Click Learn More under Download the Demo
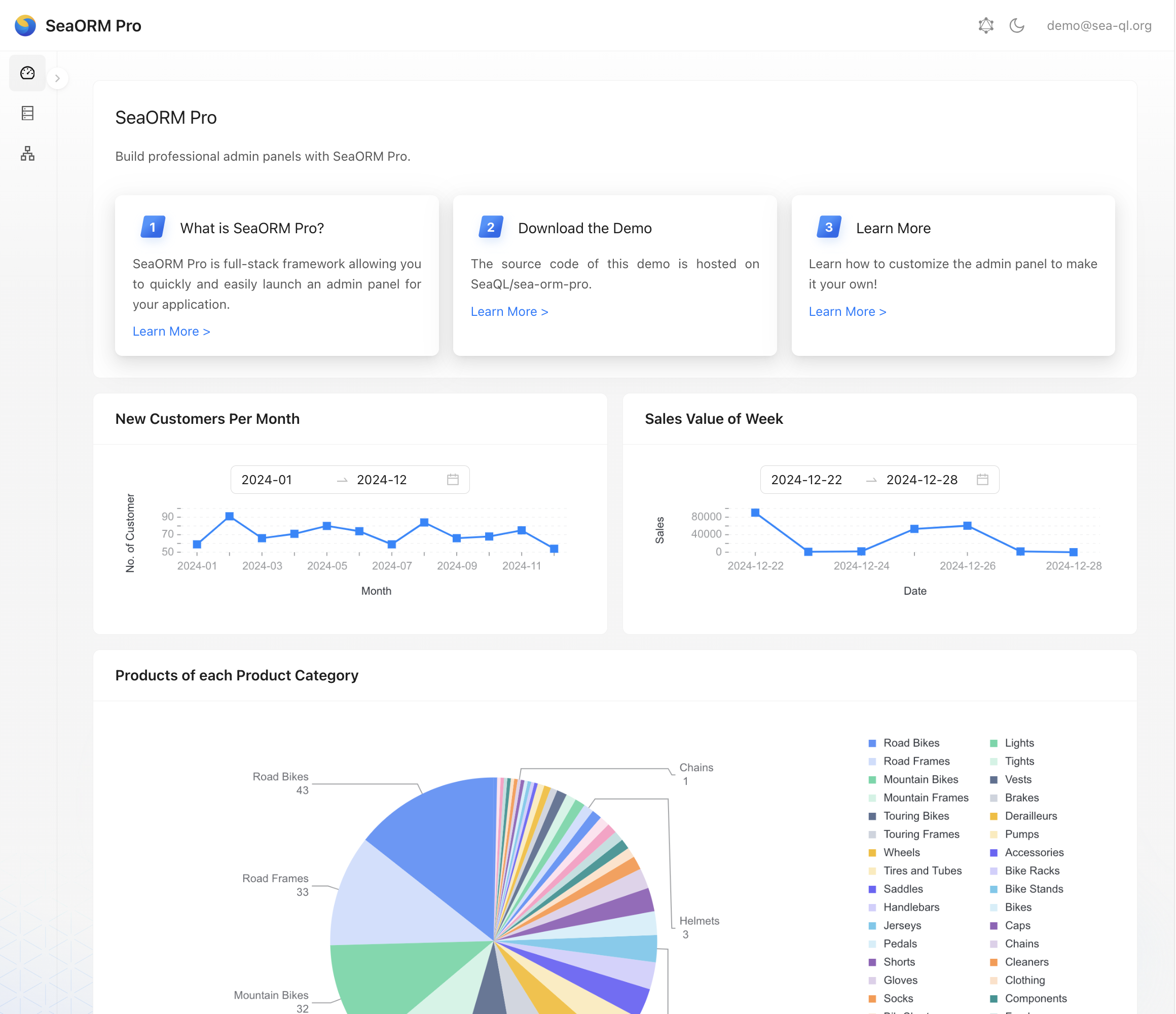Viewport: 1176px width, 1014px height. coord(508,312)
